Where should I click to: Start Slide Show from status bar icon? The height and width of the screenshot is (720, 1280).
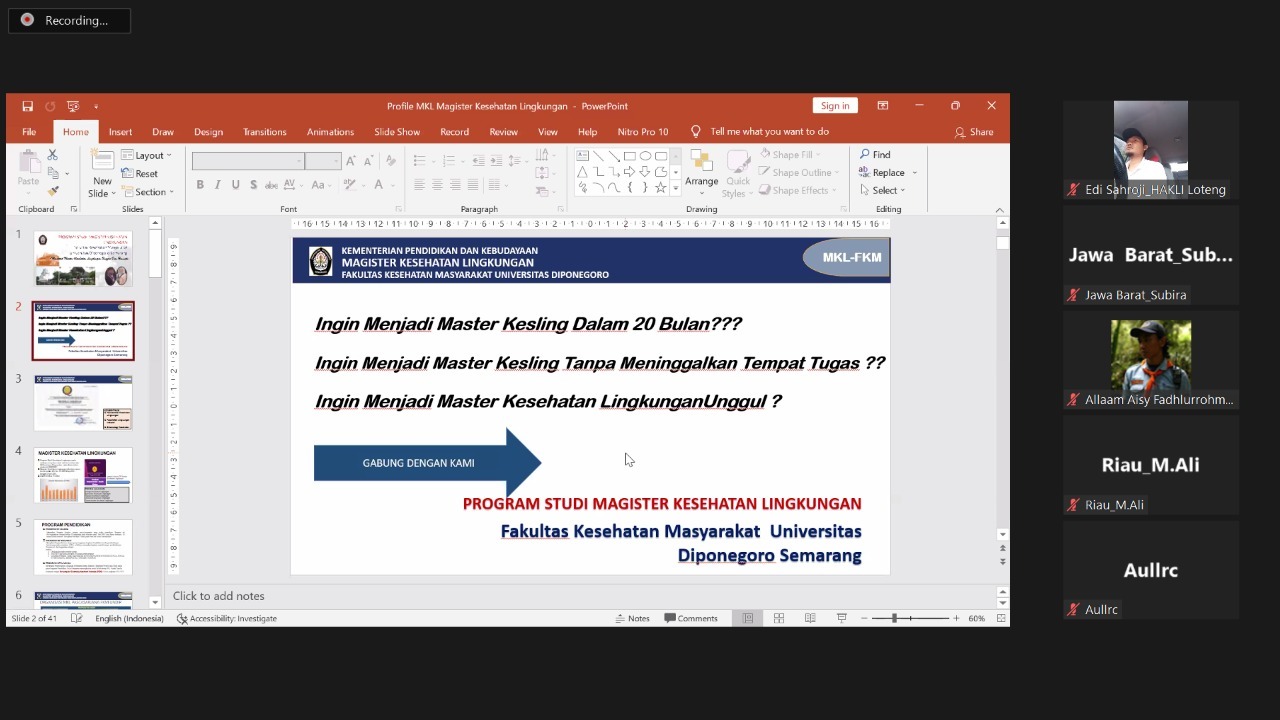(x=841, y=618)
